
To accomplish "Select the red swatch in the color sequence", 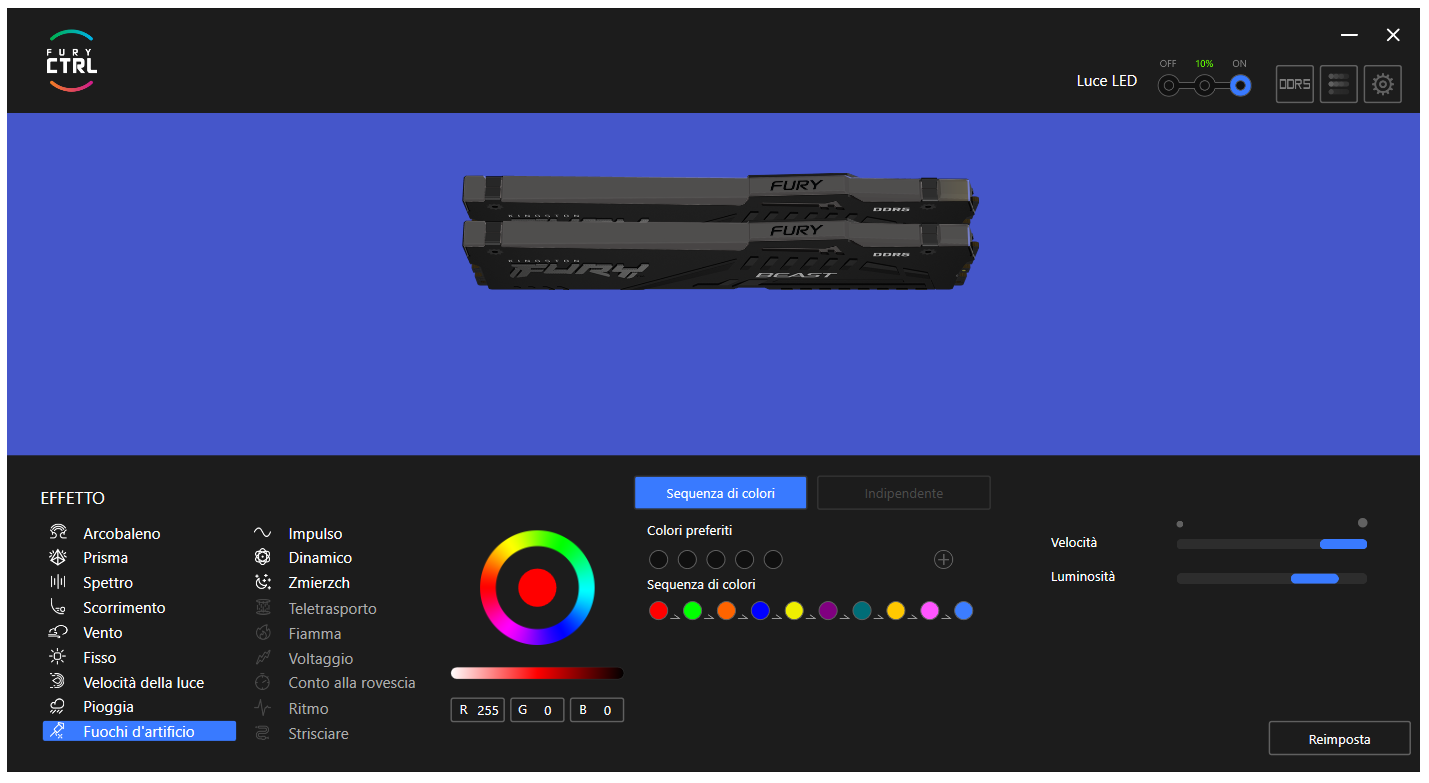I will click(658, 610).
